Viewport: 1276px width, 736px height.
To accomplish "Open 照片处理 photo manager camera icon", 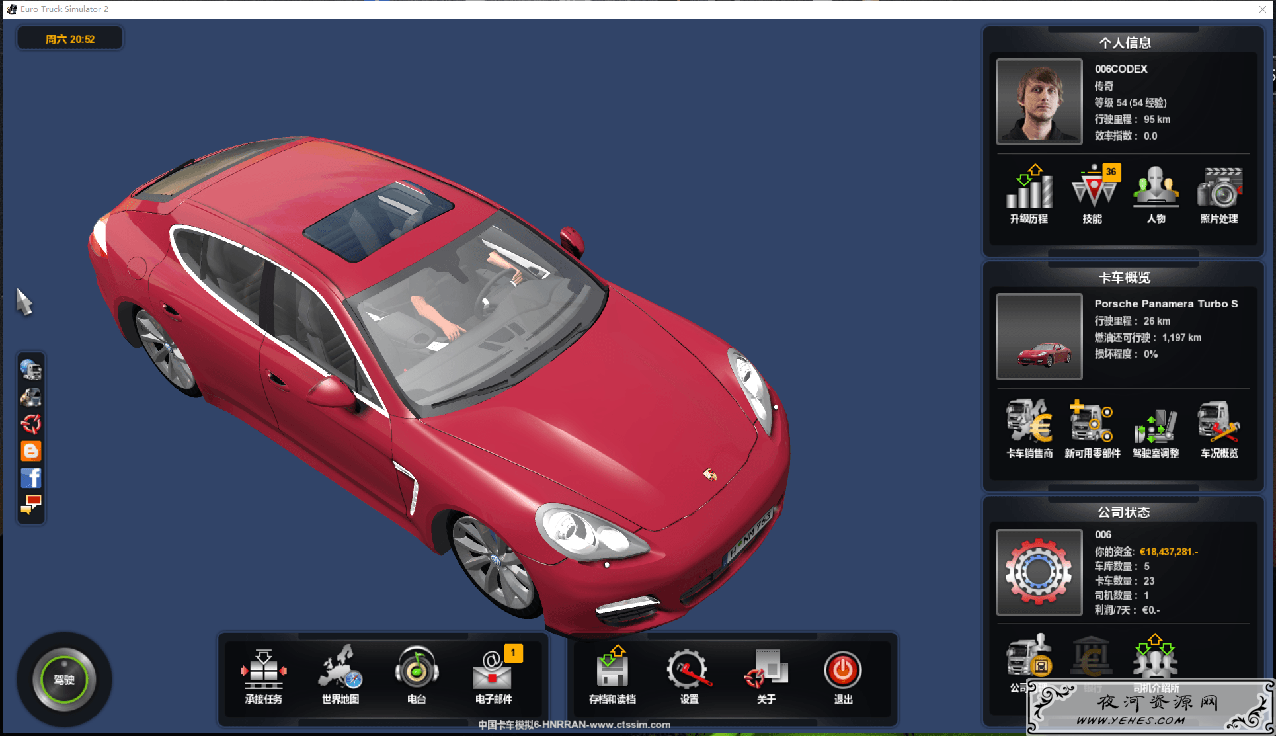I will [x=1219, y=187].
